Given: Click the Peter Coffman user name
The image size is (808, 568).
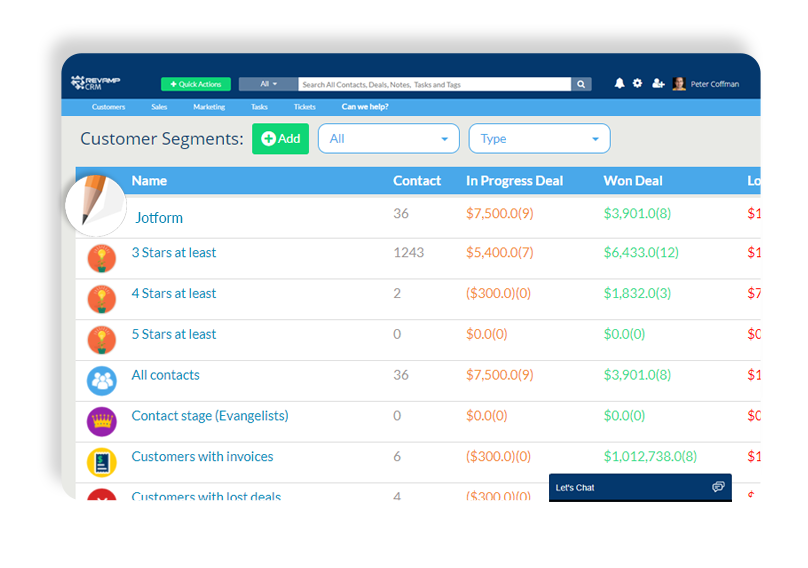Looking at the screenshot, I should point(715,84).
